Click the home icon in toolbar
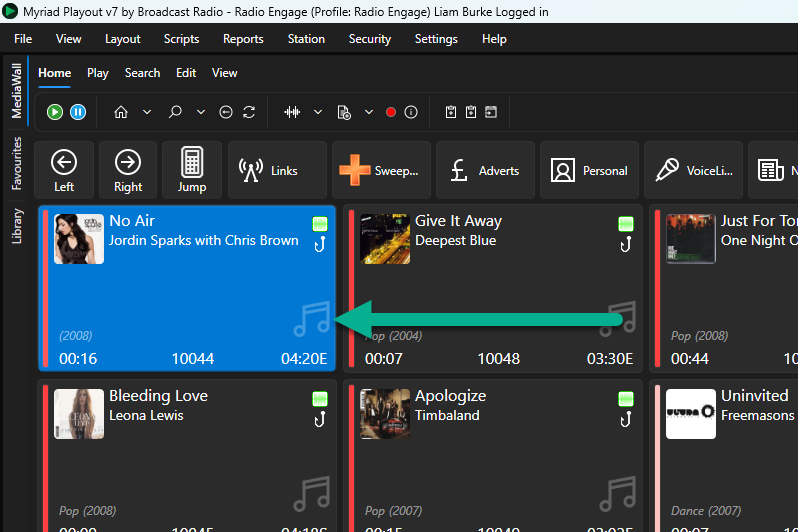The height and width of the screenshot is (532, 798). 121,112
